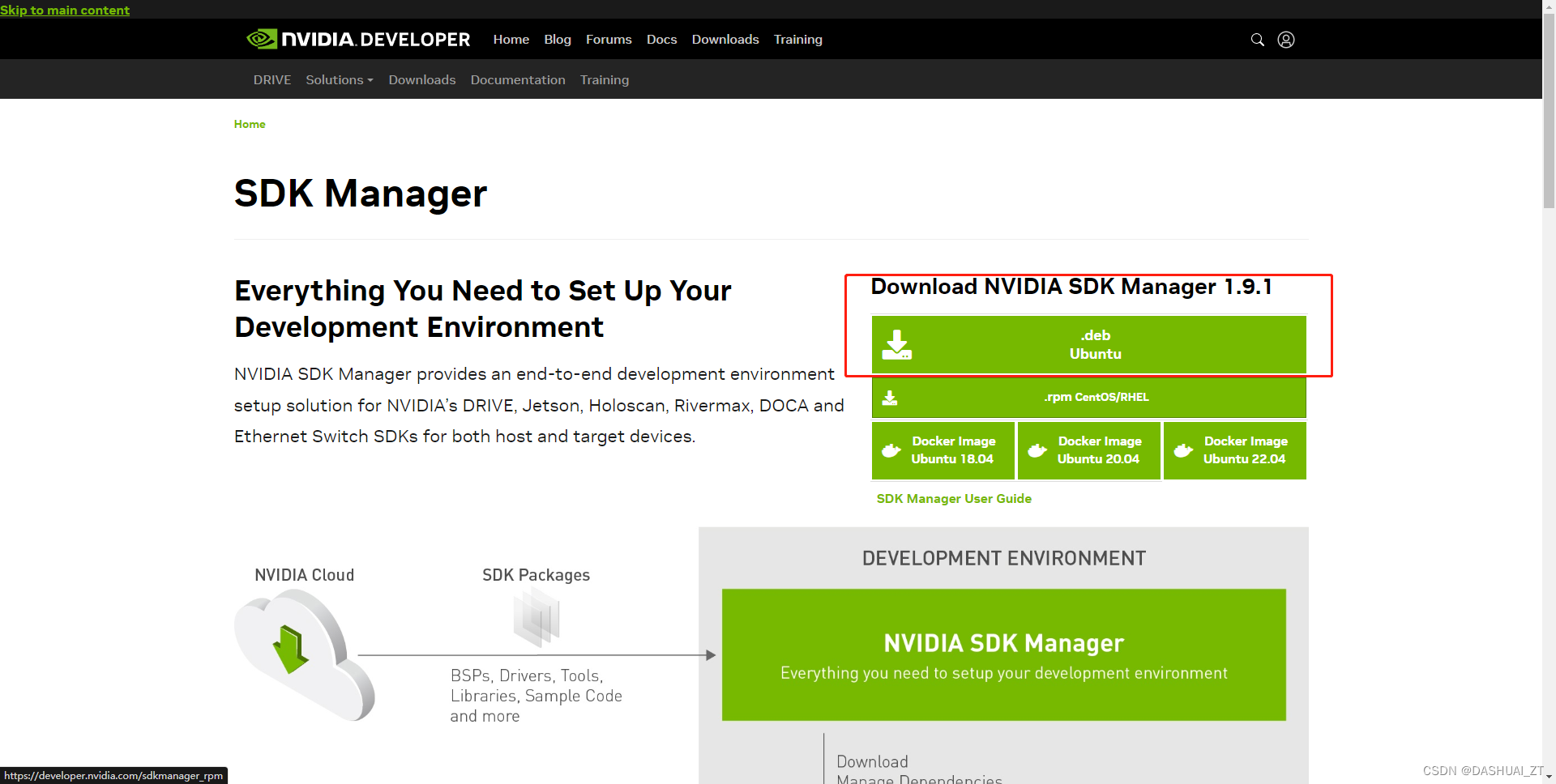Open Home in the top navigation
1556x784 pixels.
(511, 39)
